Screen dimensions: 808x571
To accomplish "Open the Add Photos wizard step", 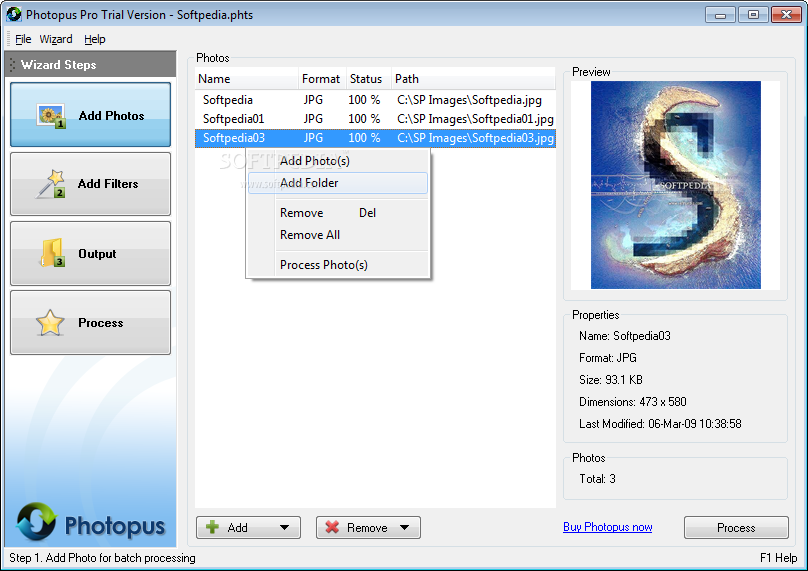I will click(x=90, y=114).
